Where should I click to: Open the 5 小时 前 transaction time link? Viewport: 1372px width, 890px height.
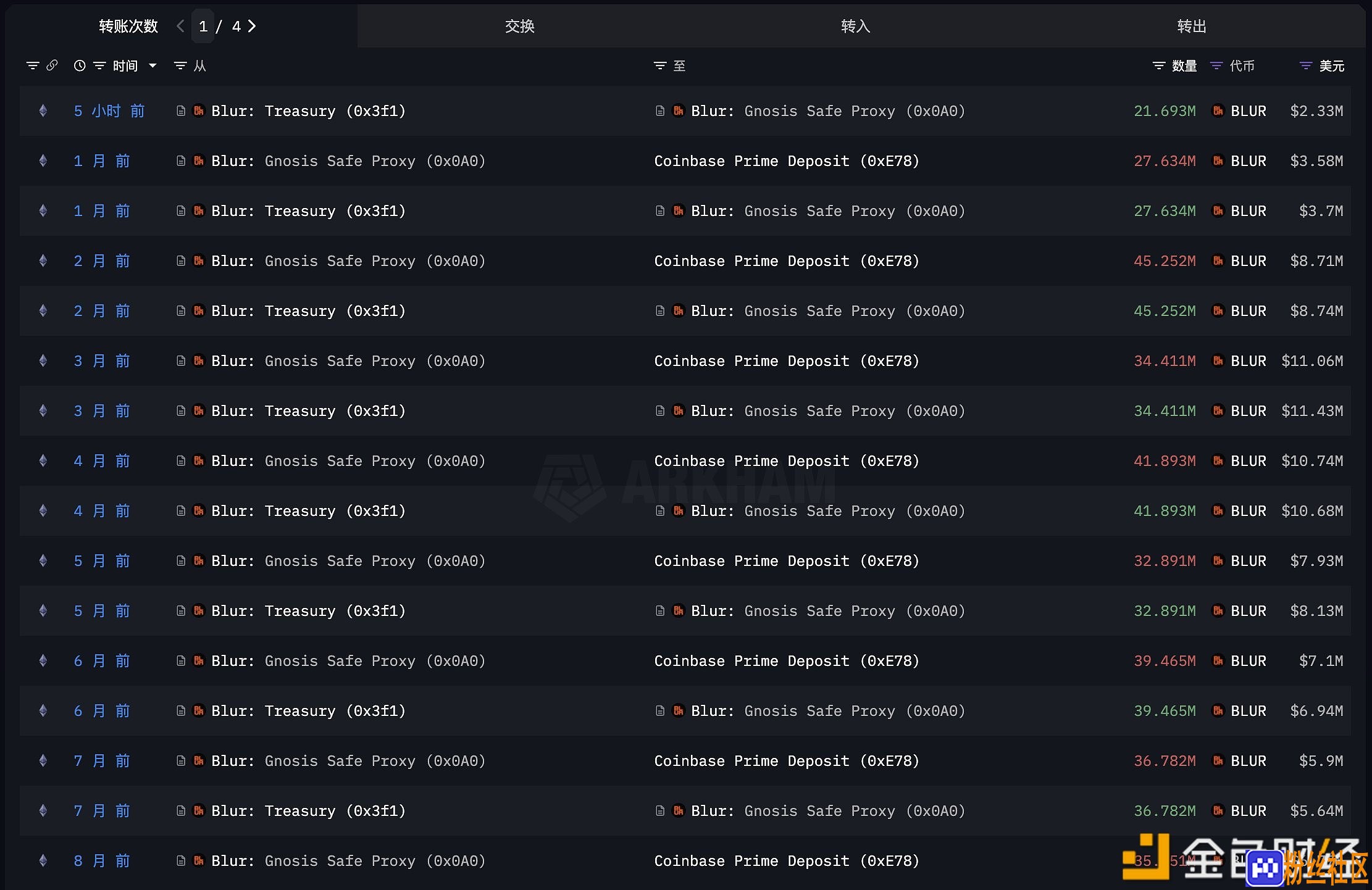click(109, 111)
